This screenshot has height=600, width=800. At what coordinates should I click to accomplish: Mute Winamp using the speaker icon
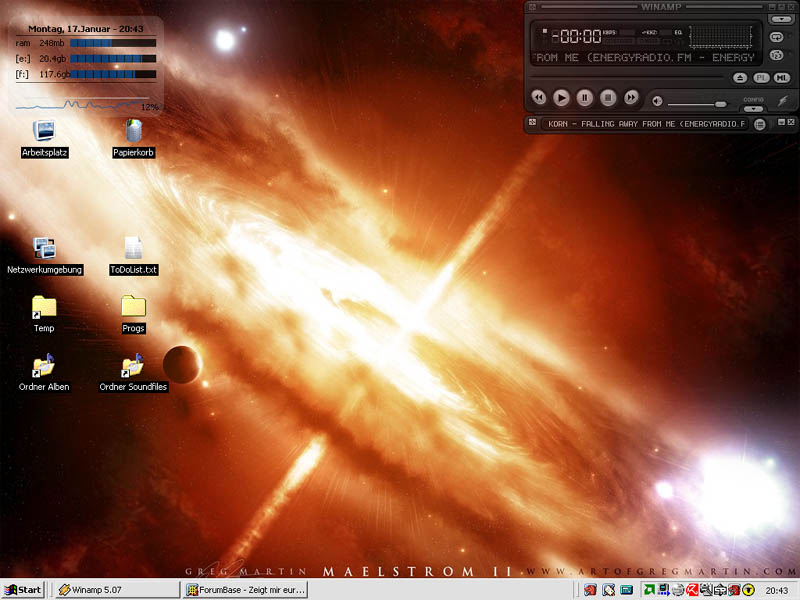657,101
